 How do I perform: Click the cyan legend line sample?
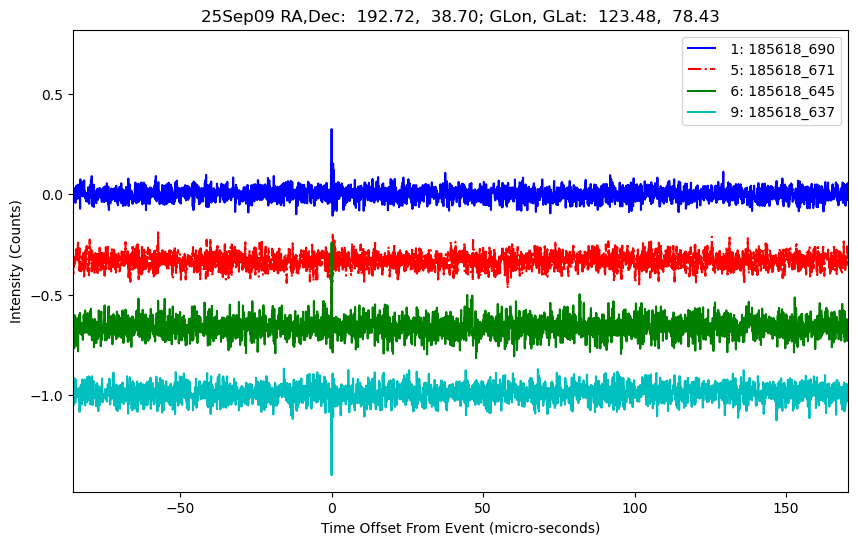pyautogui.click(x=702, y=112)
